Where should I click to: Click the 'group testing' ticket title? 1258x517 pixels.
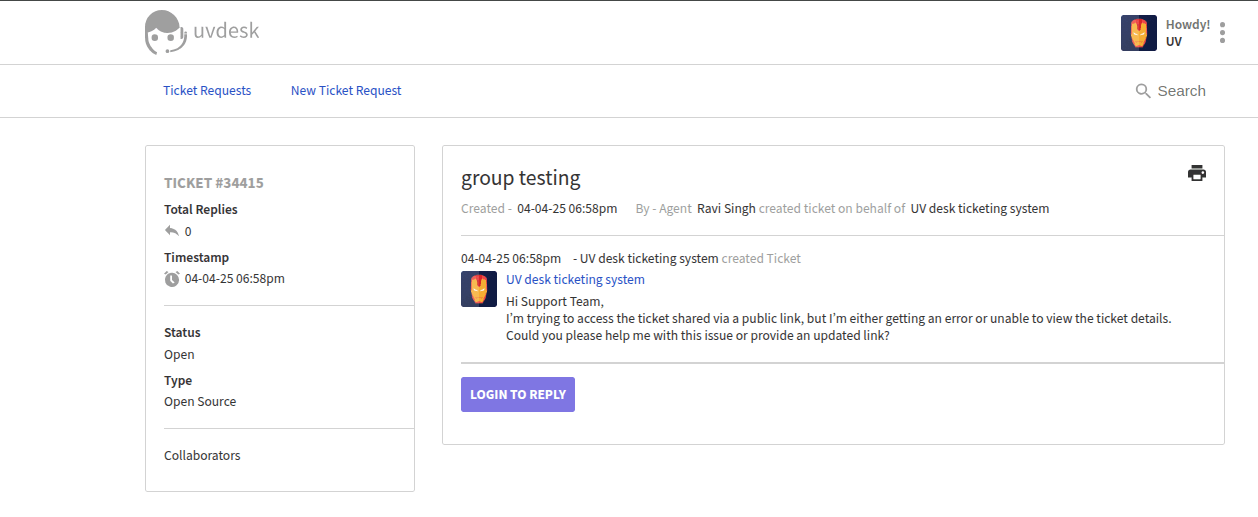521,178
